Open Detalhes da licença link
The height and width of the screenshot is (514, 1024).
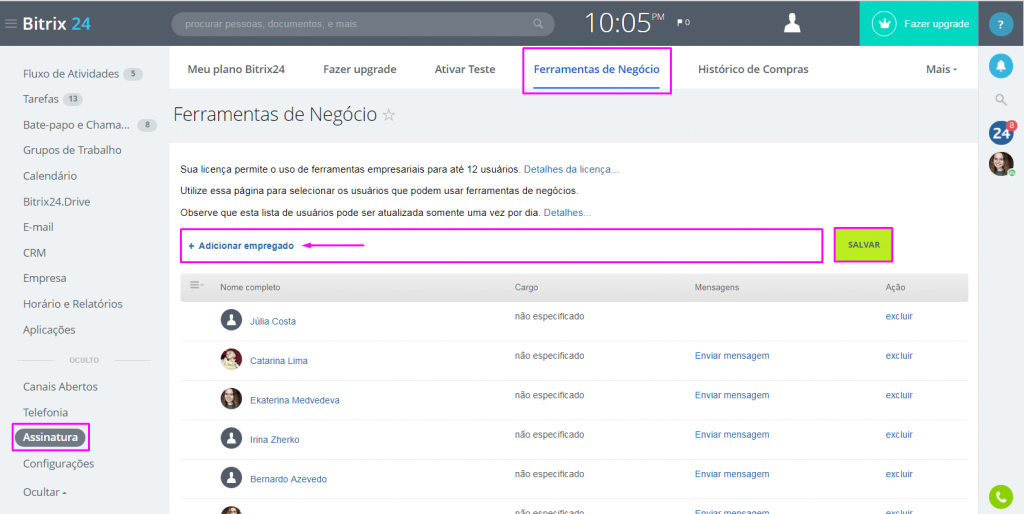pos(571,170)
